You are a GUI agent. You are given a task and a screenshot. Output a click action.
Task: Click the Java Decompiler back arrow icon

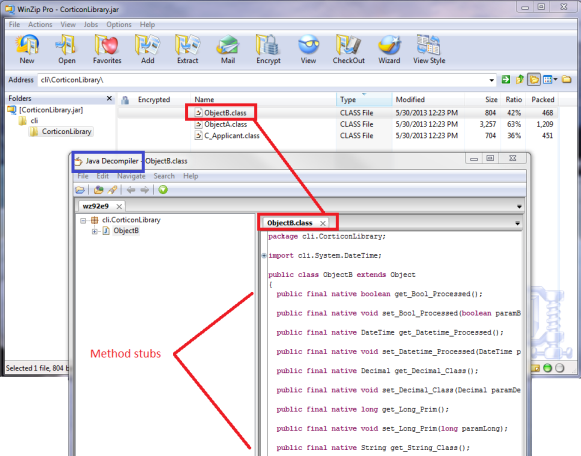click(131, 190)
